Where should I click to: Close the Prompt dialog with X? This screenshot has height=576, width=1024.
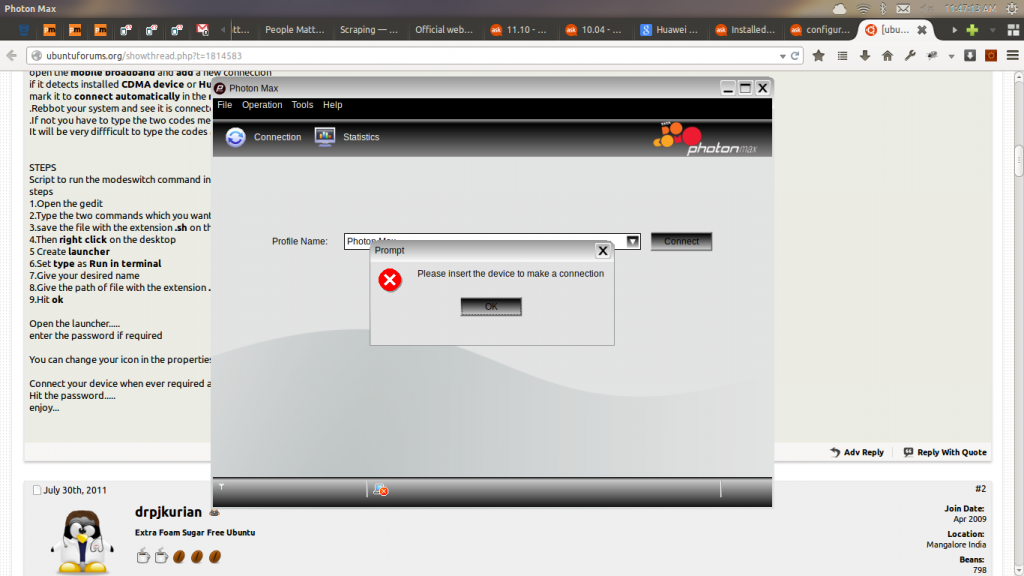[x=603, y=251]
